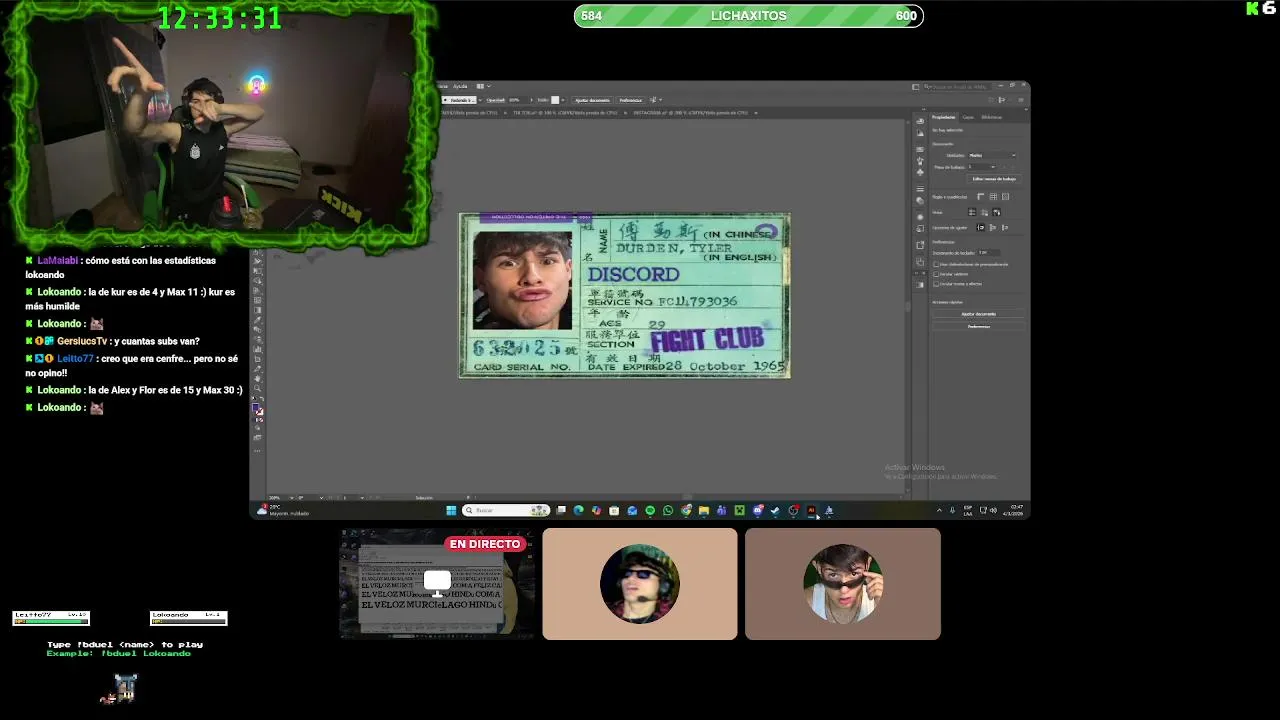Screen dimensions: 1280x720
Task: Switch to the Capas panel tab
Action: 968,117
